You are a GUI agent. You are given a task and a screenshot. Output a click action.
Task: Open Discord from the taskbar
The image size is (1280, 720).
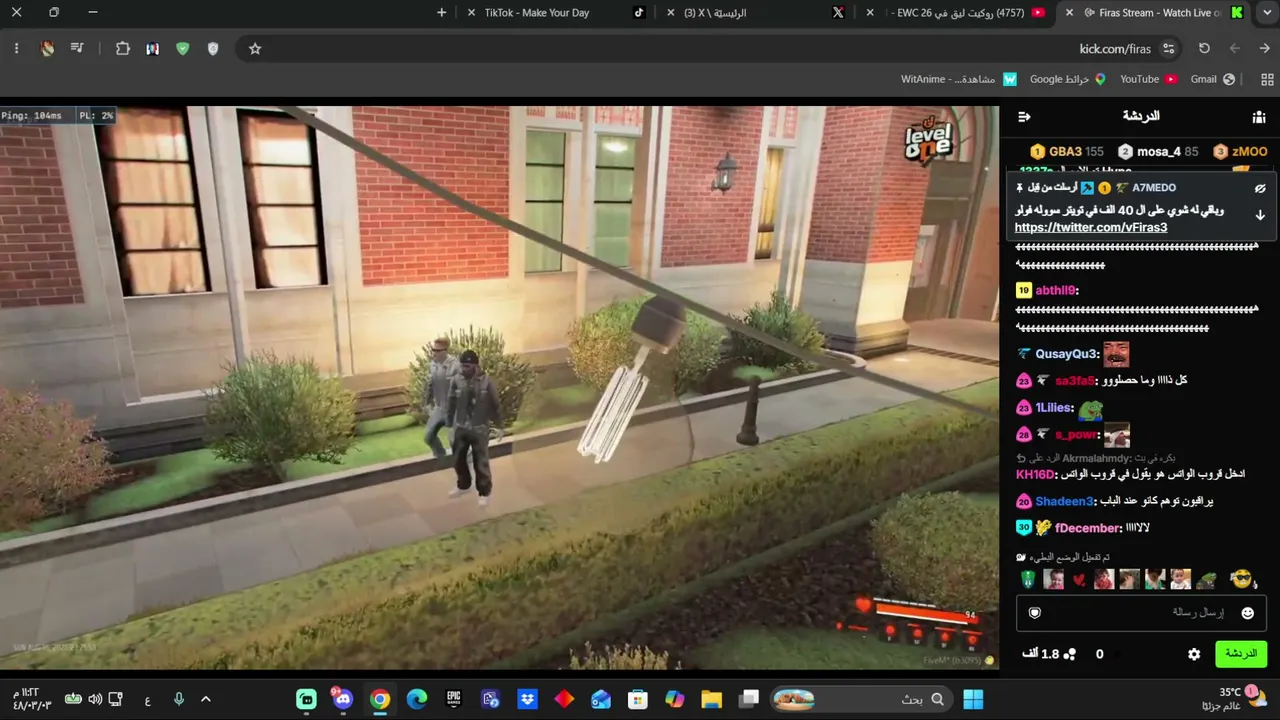(343, 699)
